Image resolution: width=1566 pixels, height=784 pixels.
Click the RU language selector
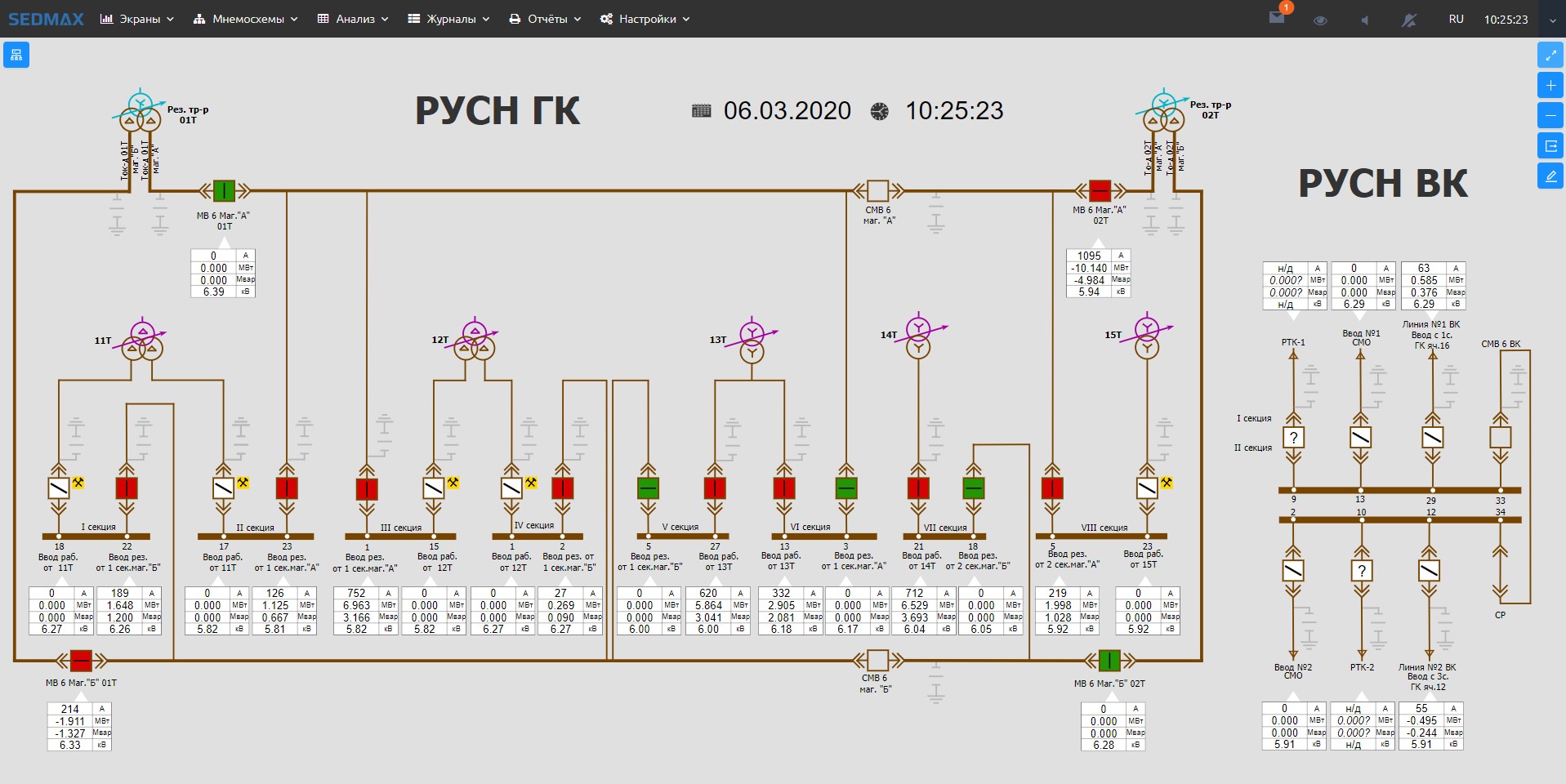pyautogui.click(x=1456, y=19)
